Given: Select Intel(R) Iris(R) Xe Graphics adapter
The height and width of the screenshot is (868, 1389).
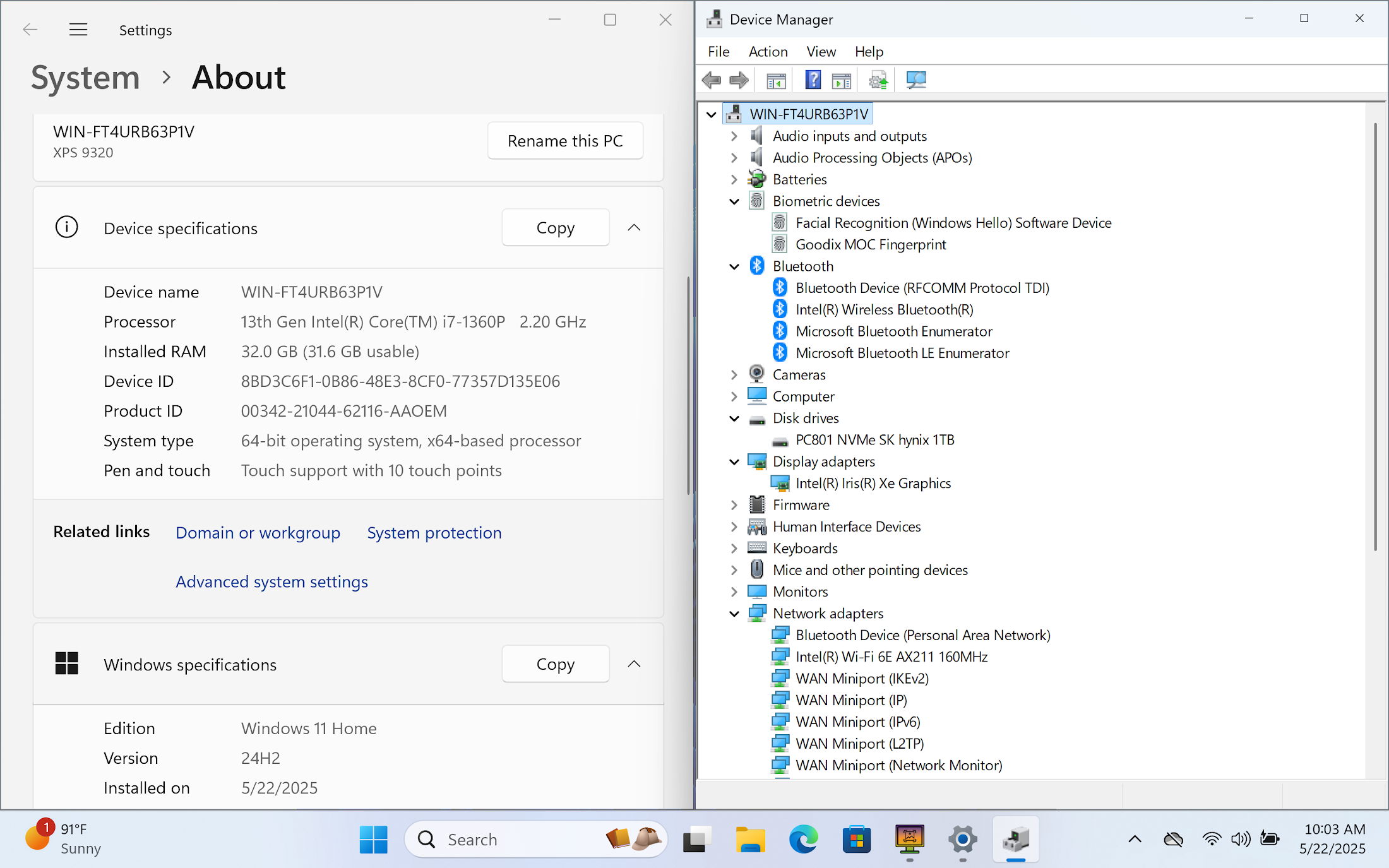Looking at the screenshot, I should (873, 484).
